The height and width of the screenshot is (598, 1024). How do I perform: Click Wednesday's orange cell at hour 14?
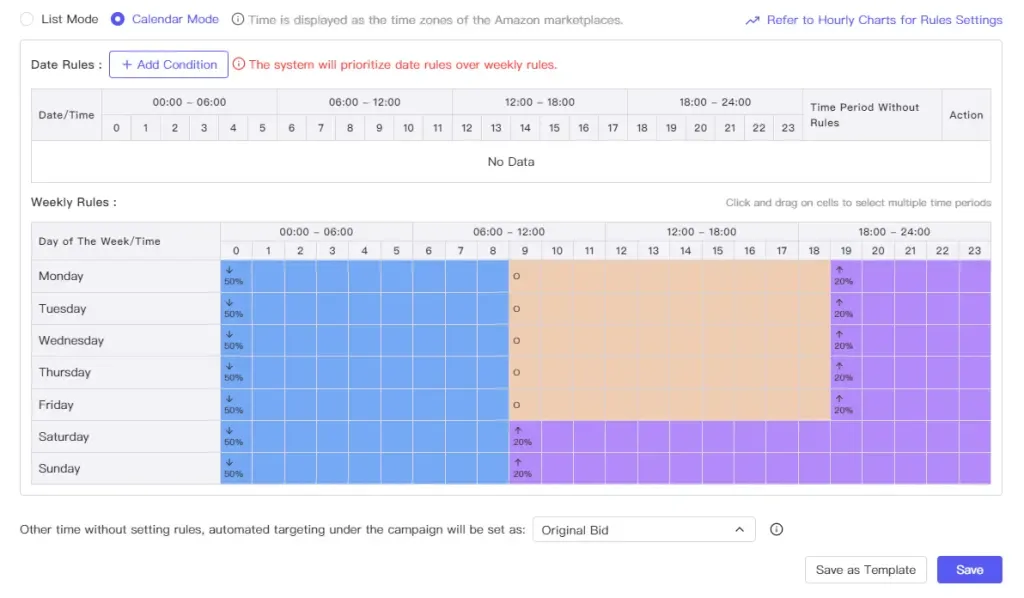(x=685, y=340)
